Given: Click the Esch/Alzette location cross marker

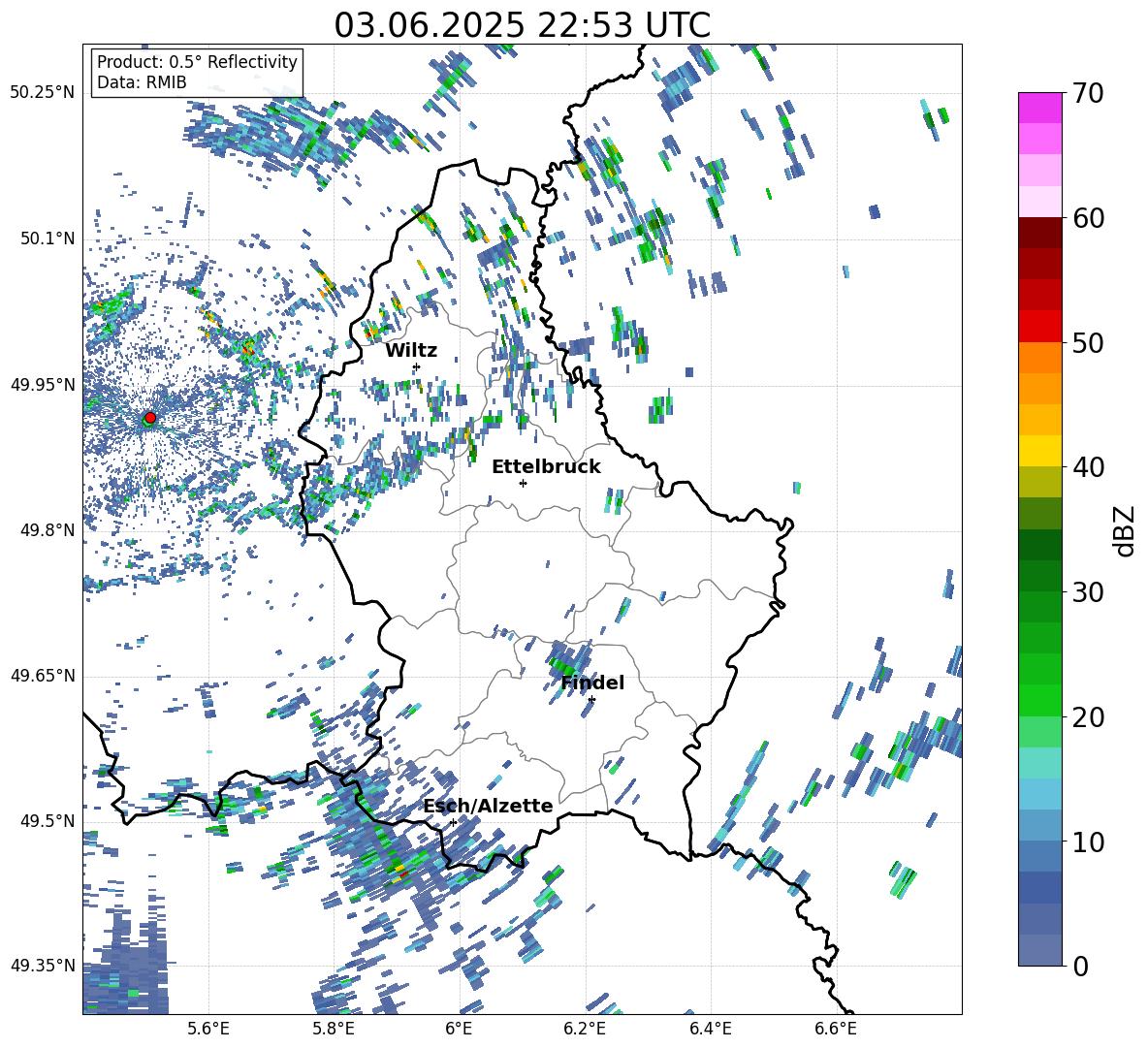Looking at the screenshot, I should [x=453, y=822].
